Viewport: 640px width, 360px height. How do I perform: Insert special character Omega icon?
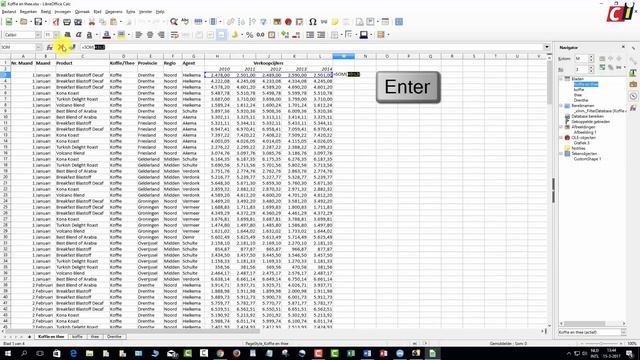pos(313,22)
